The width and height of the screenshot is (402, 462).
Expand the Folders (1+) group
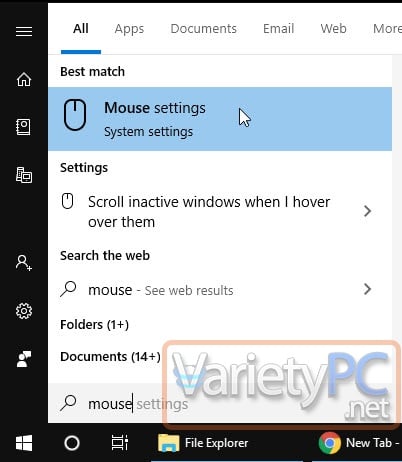(x=94, y=324)
